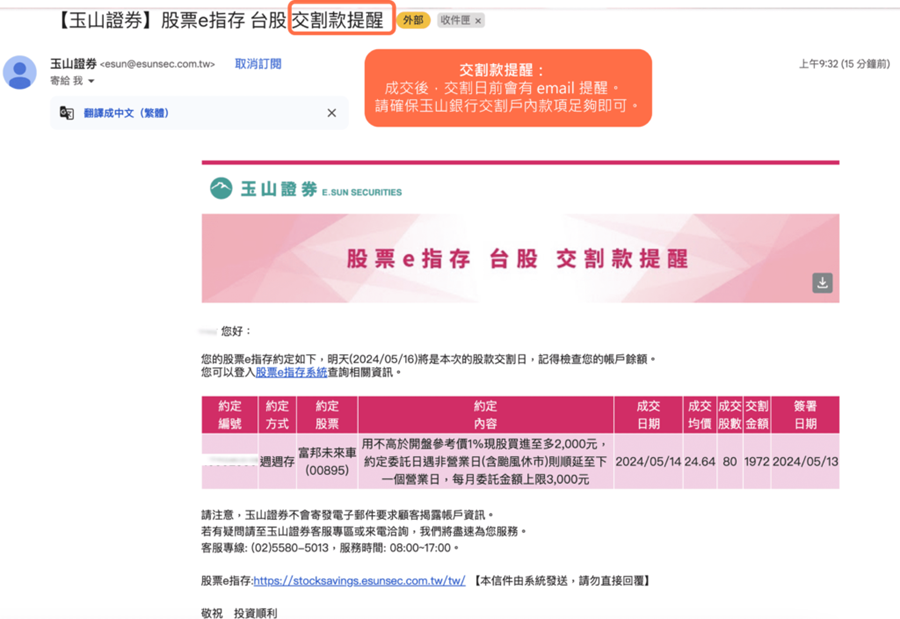Click the agreement content cell about 開盤參考價1%
Screen dimensions: 900x619
tap(486, 462)
